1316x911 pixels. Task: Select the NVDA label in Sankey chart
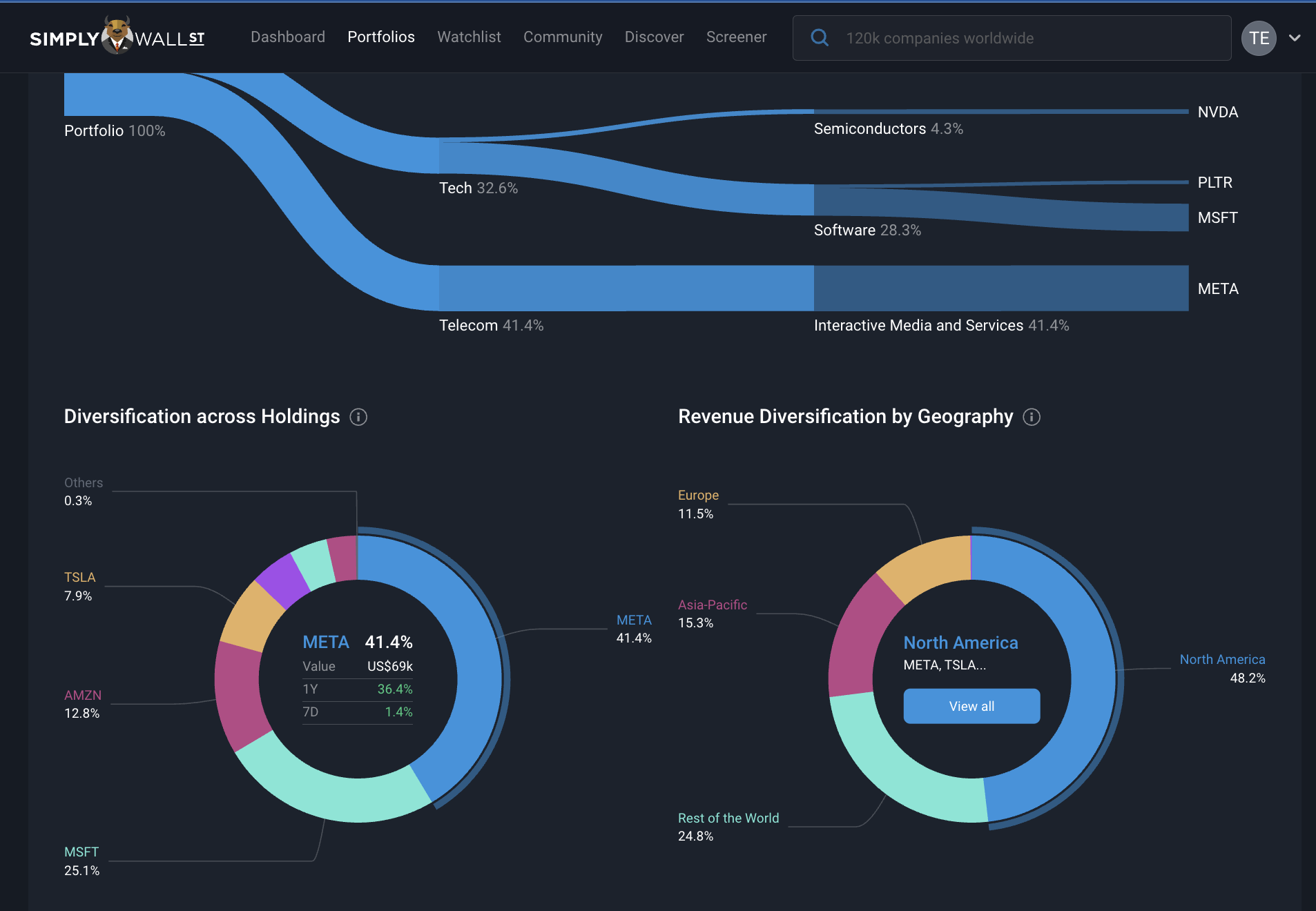(1217, 112)
